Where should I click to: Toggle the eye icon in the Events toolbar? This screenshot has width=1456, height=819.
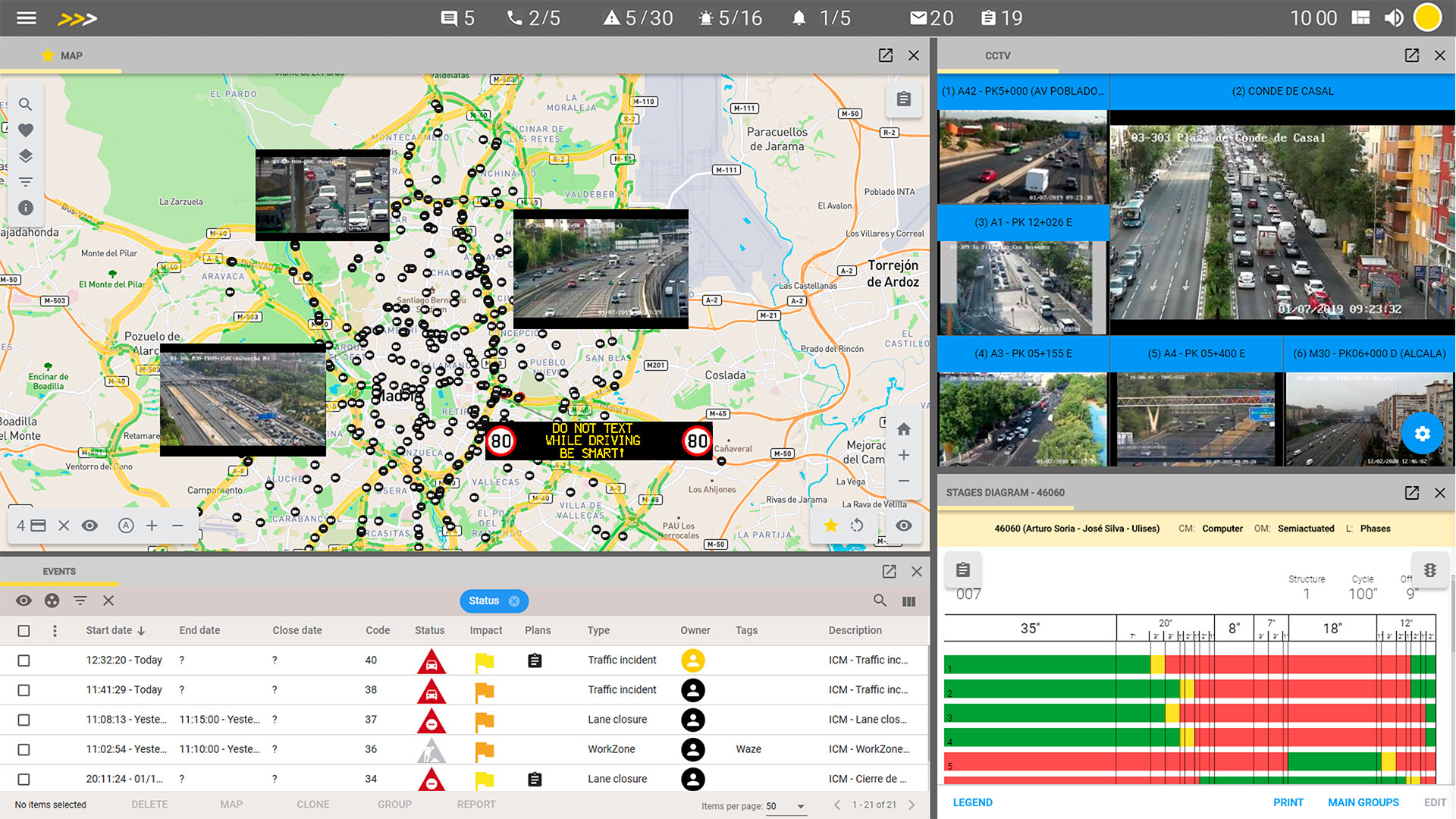pos(24,600)
